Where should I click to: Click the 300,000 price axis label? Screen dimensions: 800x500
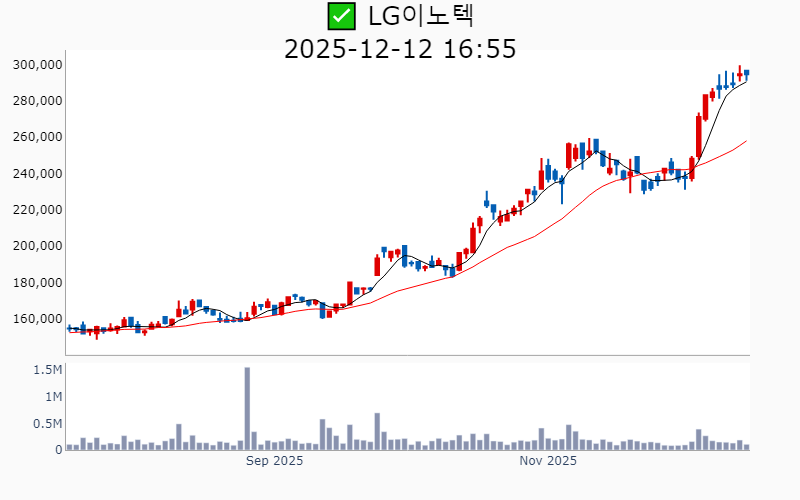[x=38, y=65]
